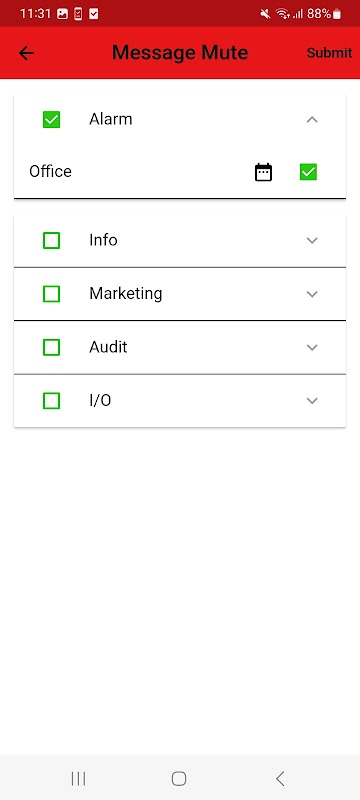Enable the Marketing checkbox

point(52,294)
